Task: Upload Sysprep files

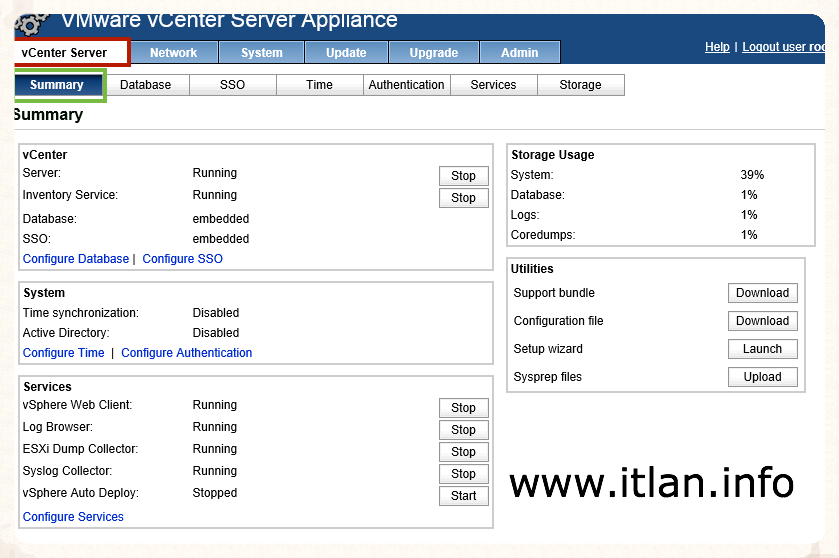Action: (x=762, y=377)
